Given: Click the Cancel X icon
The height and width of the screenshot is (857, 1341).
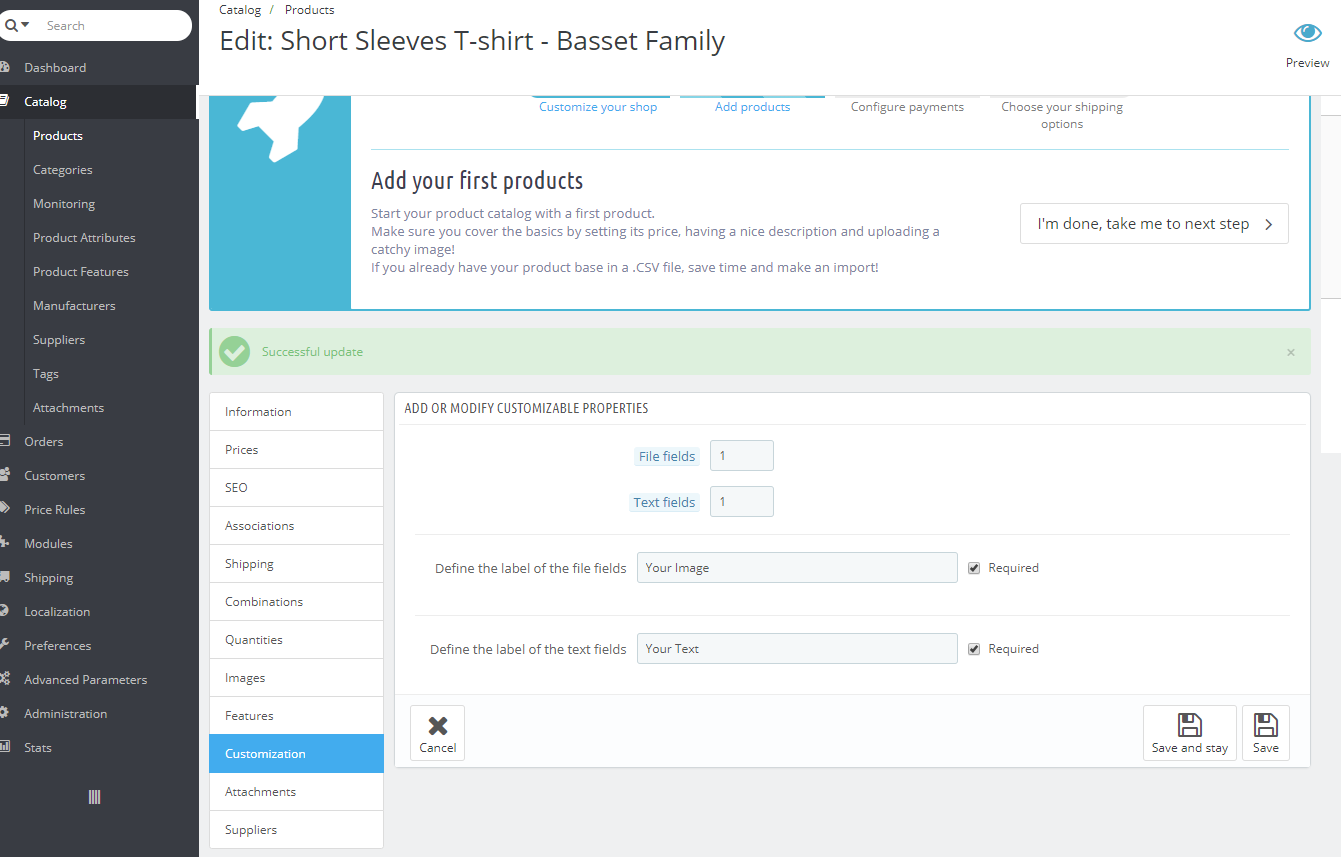Looking at the screenshot, I should coord(437,726).
